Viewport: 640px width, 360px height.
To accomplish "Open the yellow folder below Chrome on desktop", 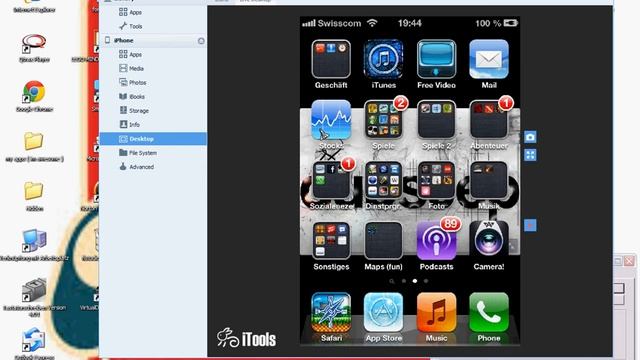I will (33, 141).
